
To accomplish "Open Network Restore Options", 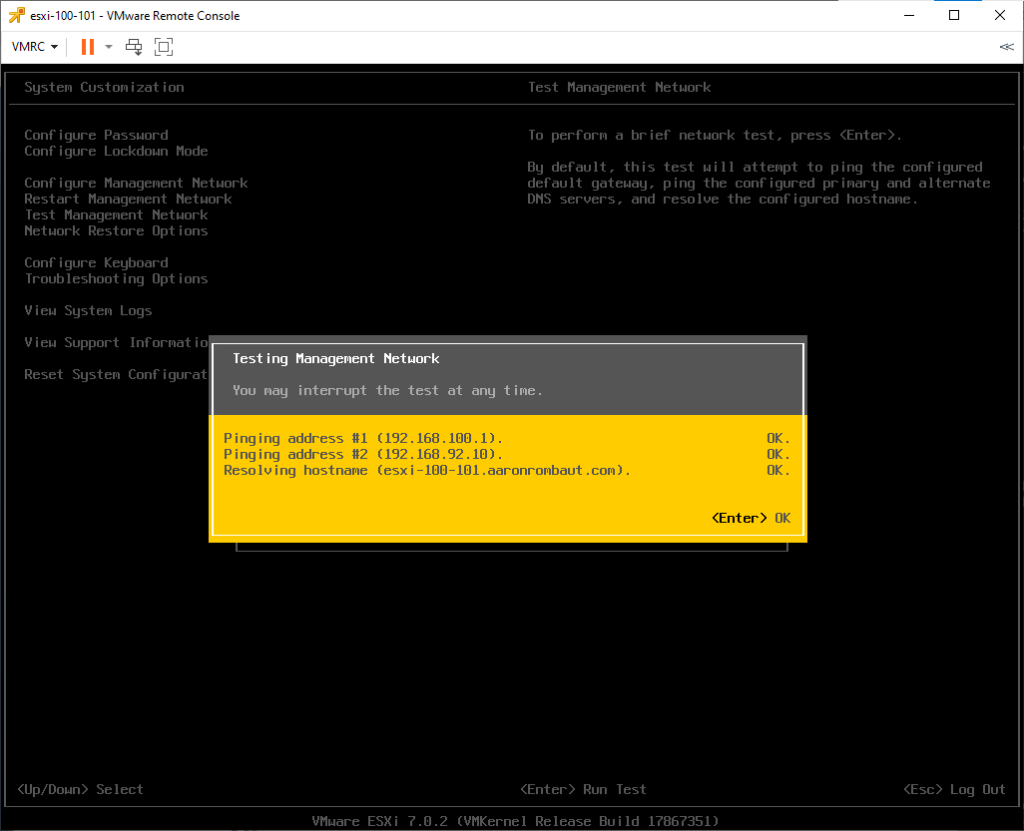I will [116, 231].
